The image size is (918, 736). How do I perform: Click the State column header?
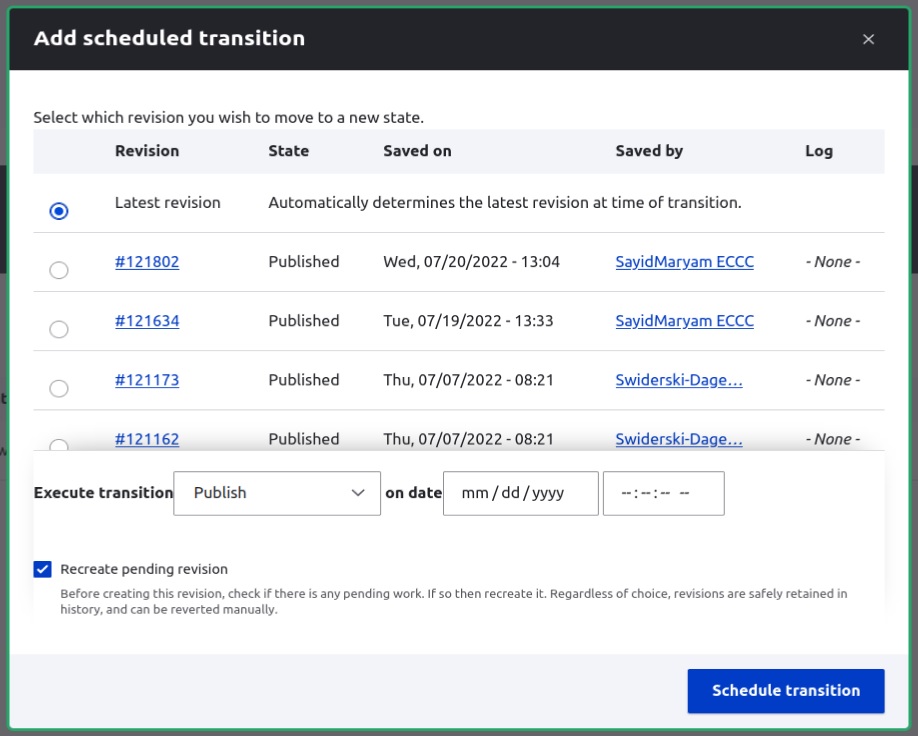tap(288, 150)
